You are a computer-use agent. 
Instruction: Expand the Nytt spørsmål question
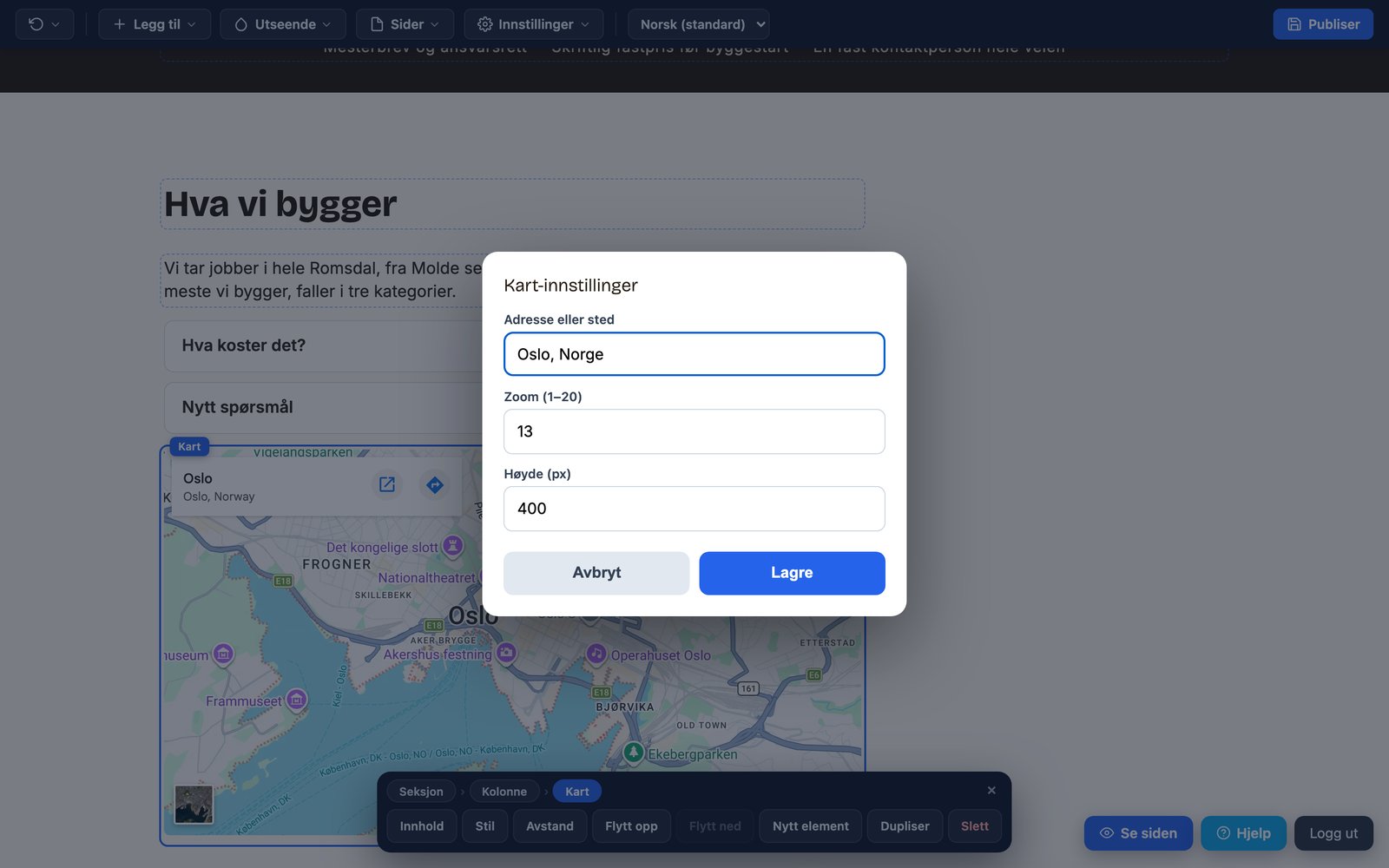pos(323,407)
